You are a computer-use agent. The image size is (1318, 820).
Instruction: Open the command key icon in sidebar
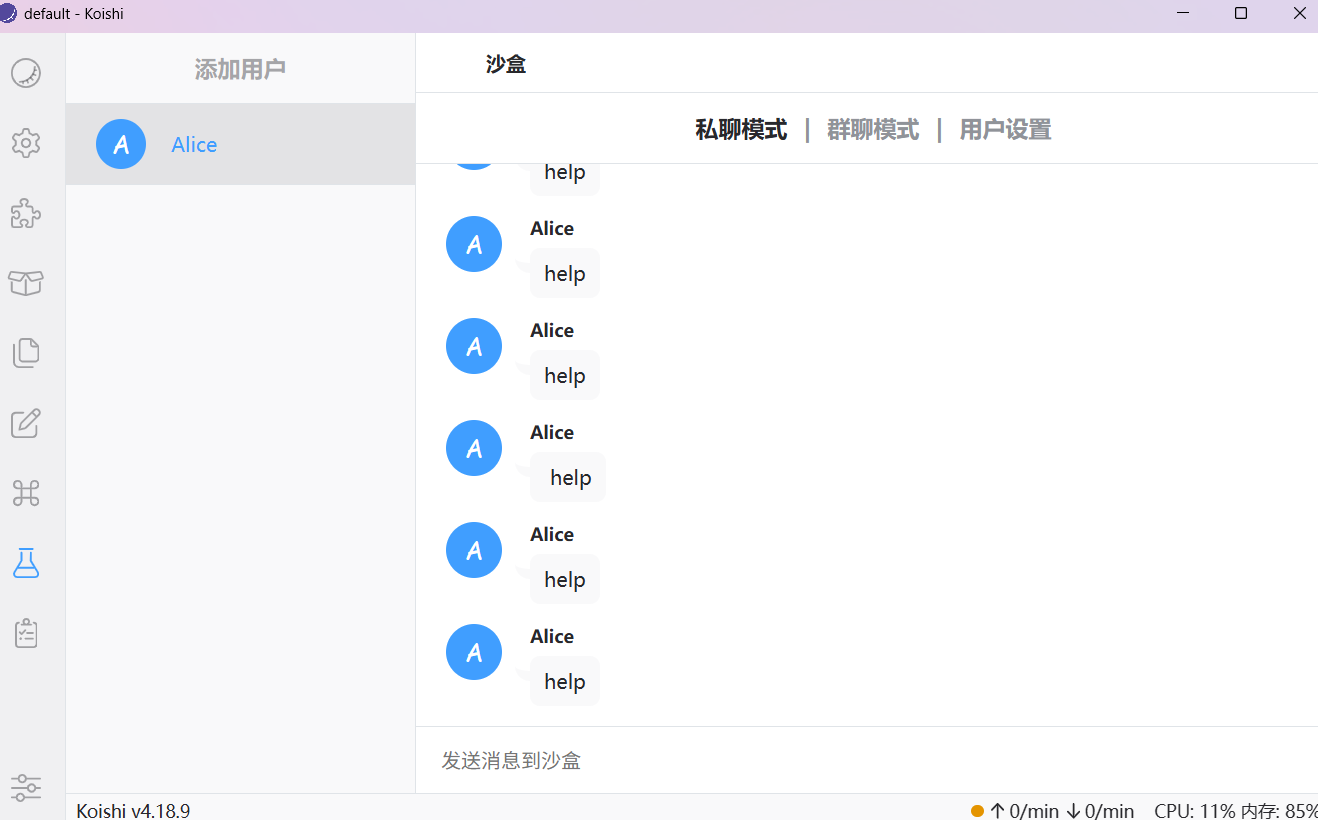click(26, 493)
